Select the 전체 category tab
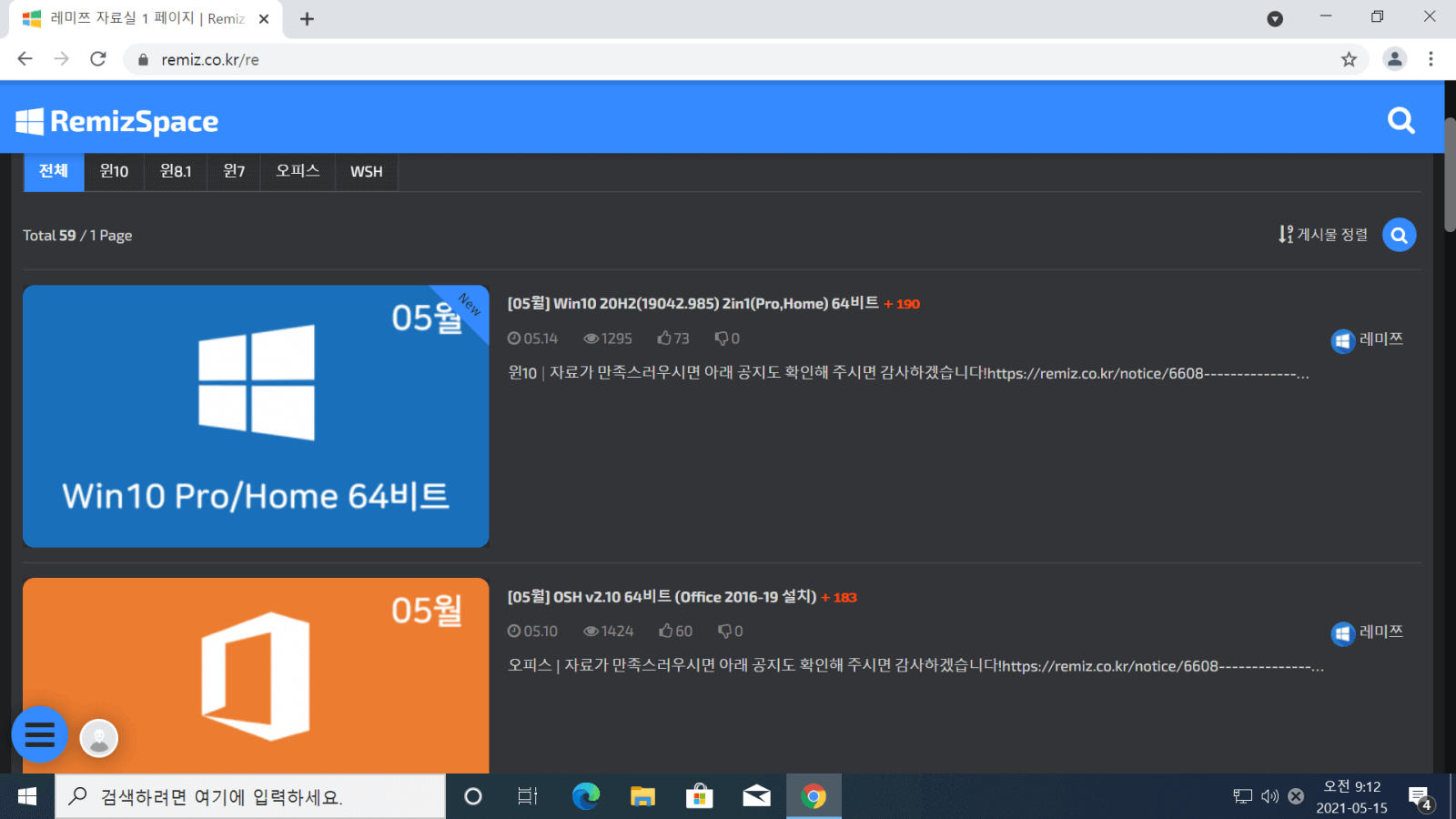This screenshot has width=1456, height=819. (x=54, y=171)
